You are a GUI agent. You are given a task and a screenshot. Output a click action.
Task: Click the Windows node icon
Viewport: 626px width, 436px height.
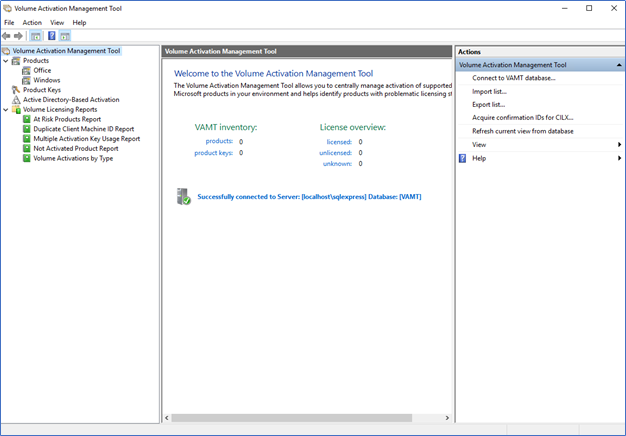click(26, 80)
